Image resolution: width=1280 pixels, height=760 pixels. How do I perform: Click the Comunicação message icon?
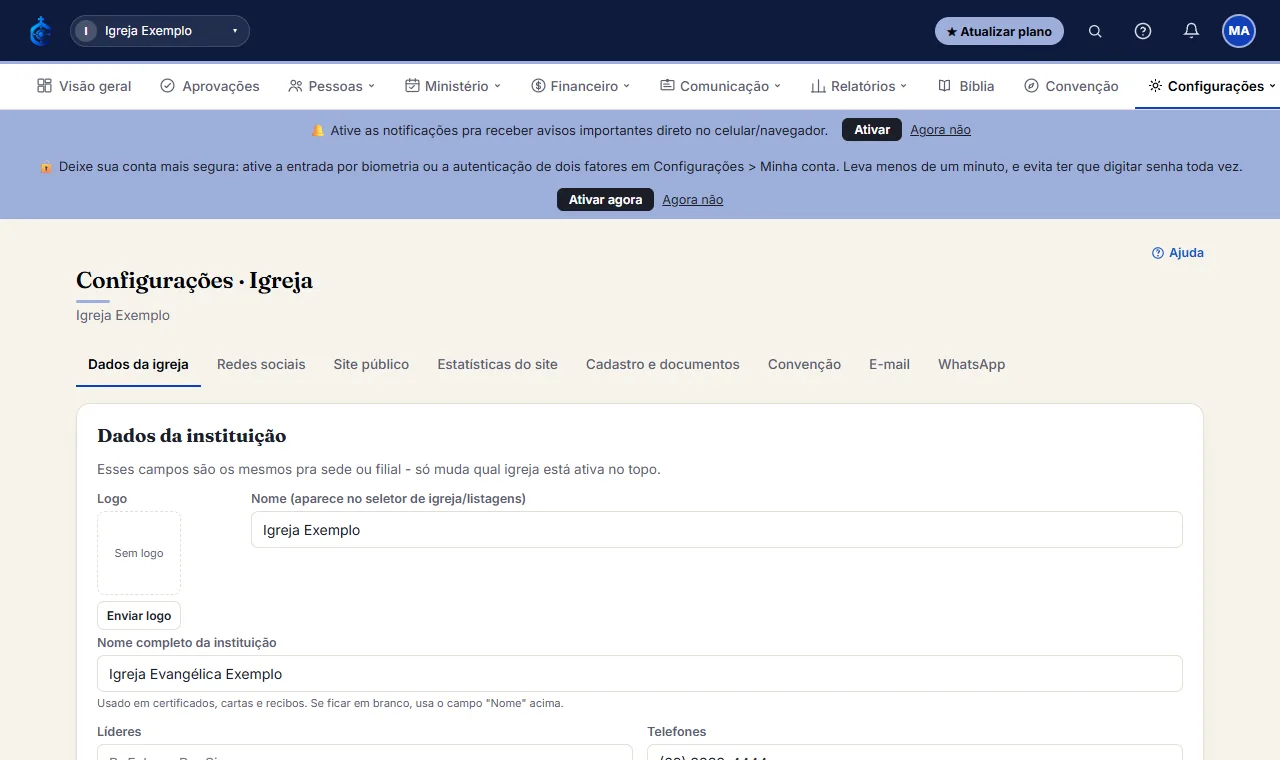tap(667, 86)
